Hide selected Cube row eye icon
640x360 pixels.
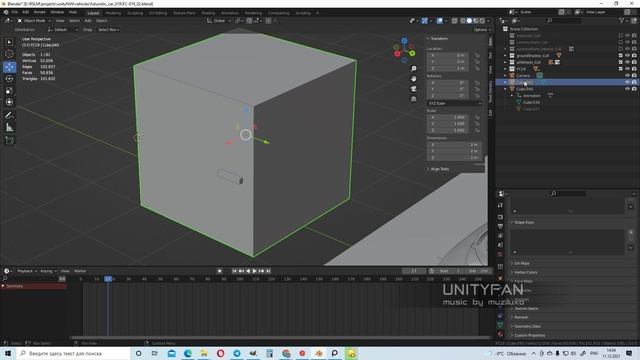coord(627,82)
